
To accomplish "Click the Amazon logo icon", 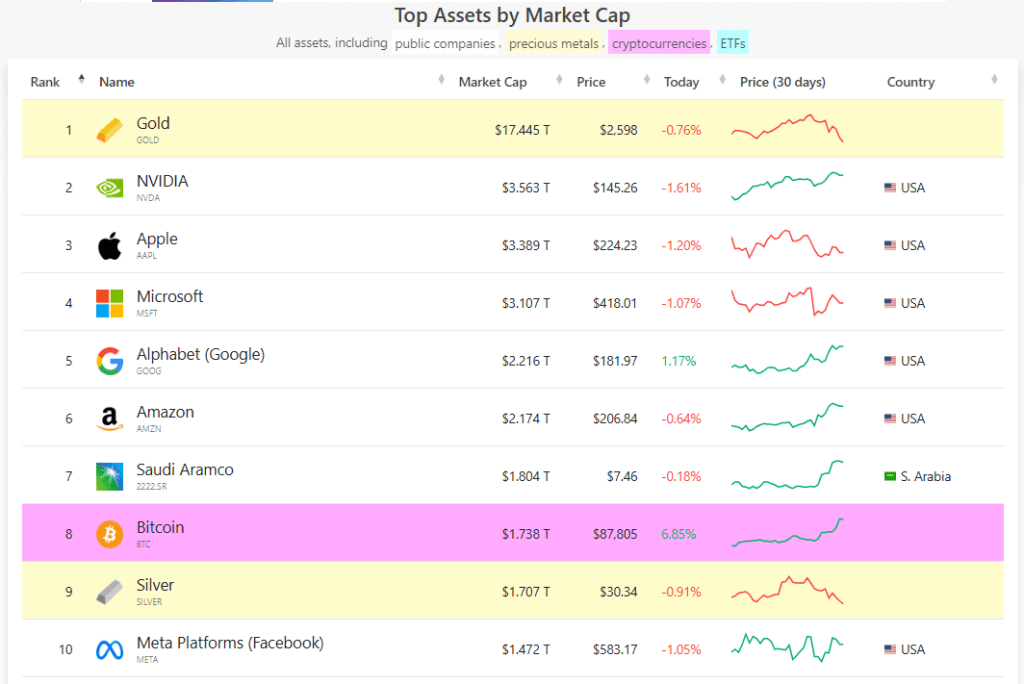I will pyautogui.click(x=110, y=419).
